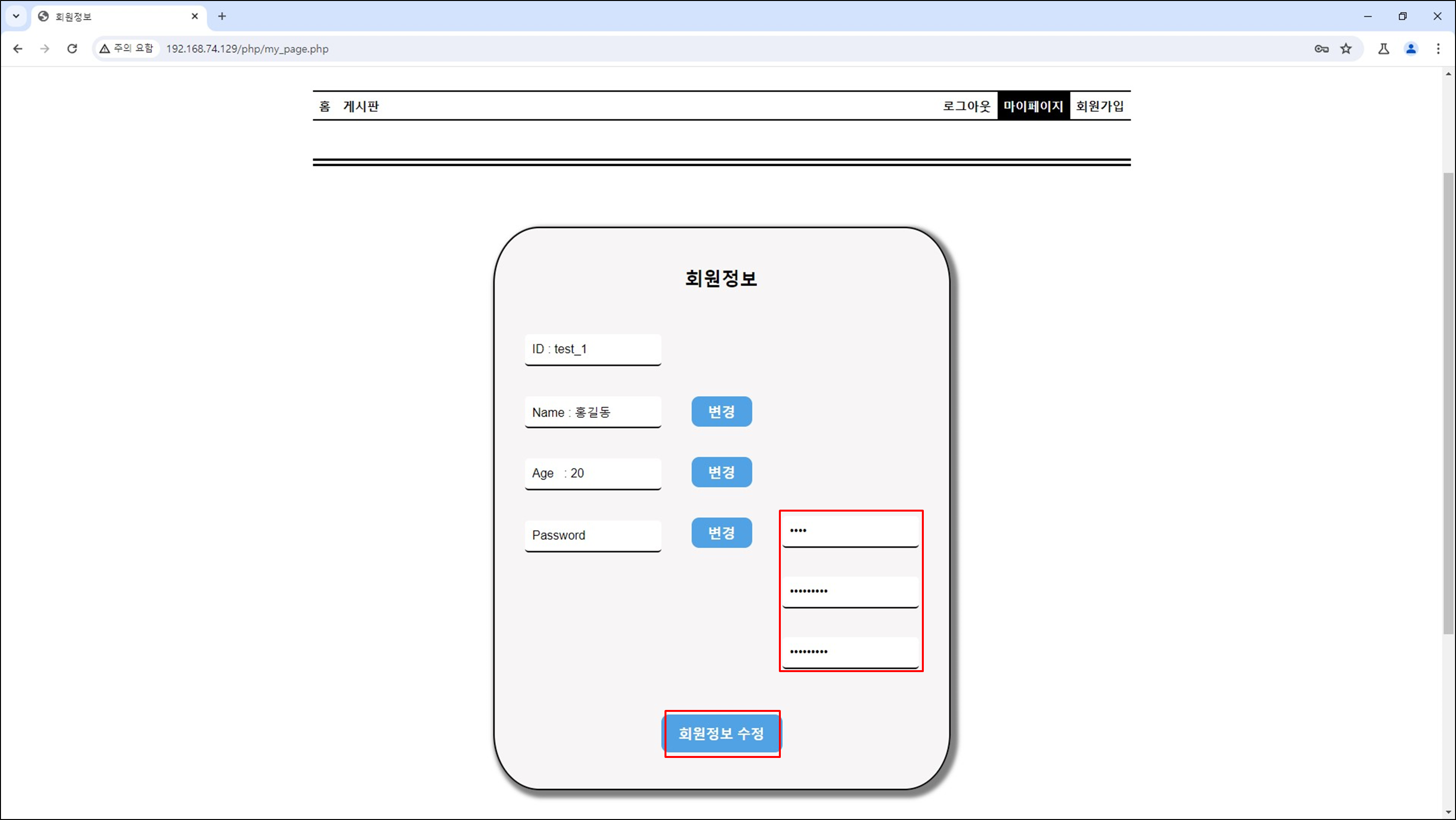Image resolution: width=1456 pixels, height=820 pixels.
Task: Click the 회원정보 heading text
Action: point(721,279)
